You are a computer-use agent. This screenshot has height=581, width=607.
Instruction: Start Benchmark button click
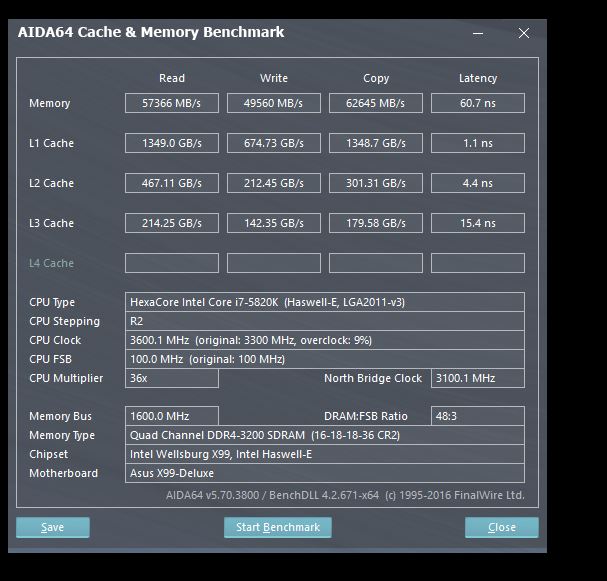[278, 527]
